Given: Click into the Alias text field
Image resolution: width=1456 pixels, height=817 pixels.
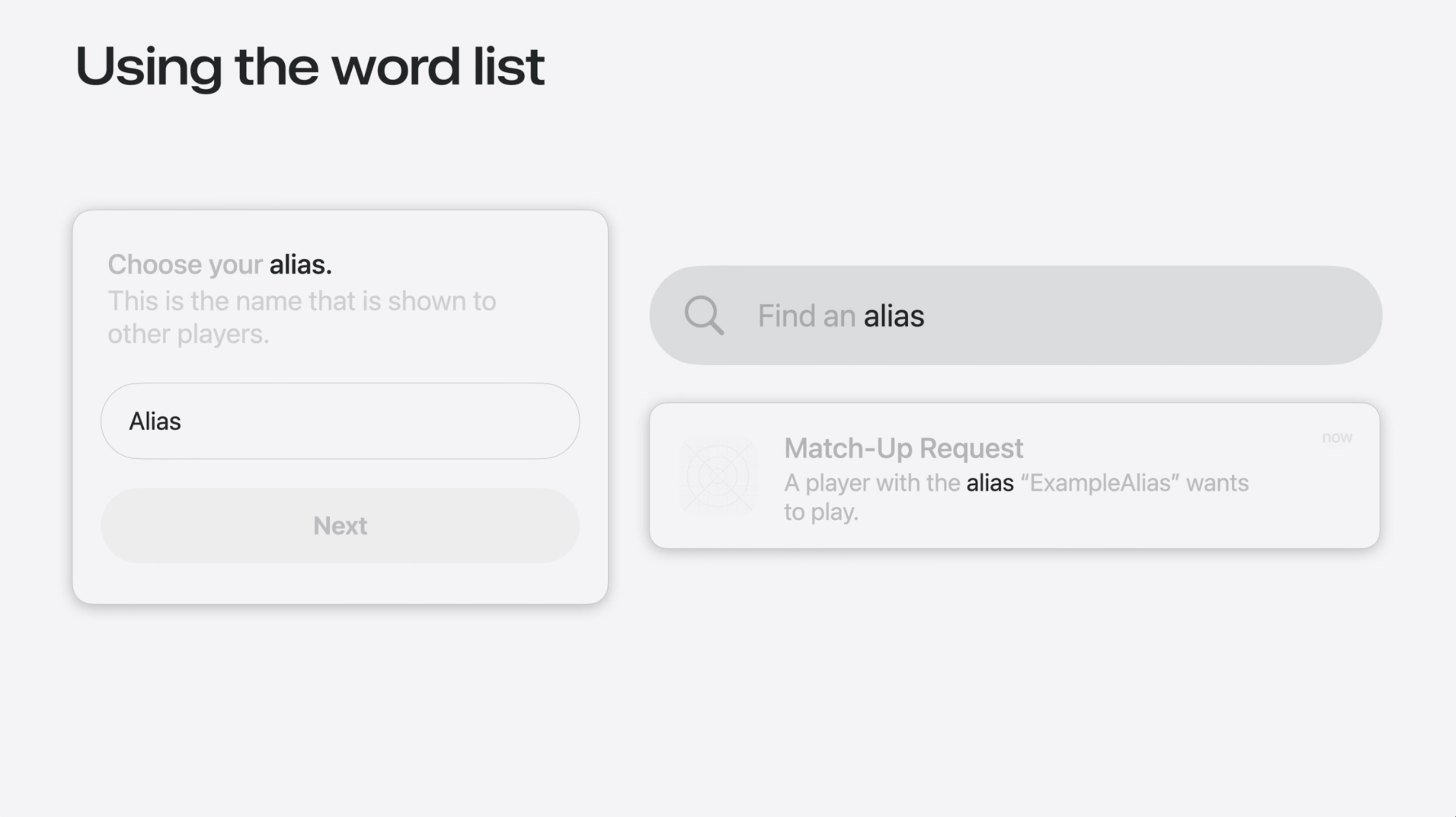Looking at the screenshot, I should pyautogui.click(x=340, y=421).
